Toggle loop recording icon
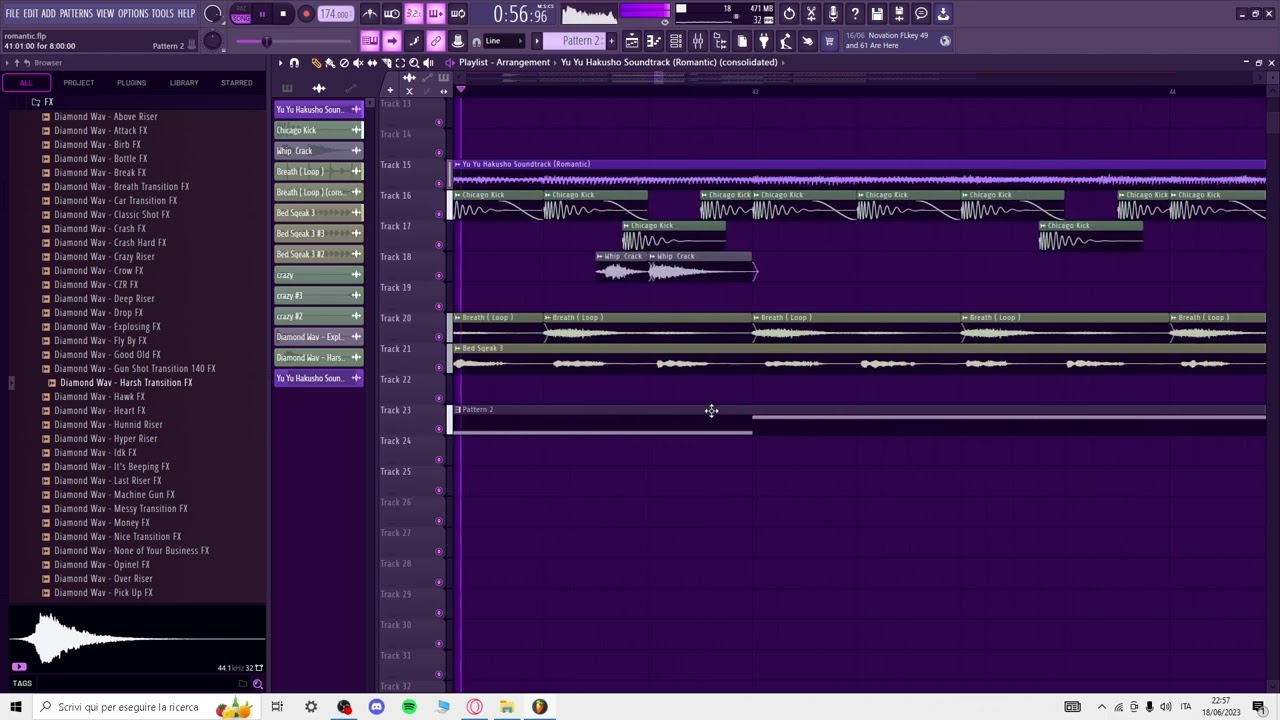The image size is (1280, 720). pyautogui.click(x=457, y=14)
